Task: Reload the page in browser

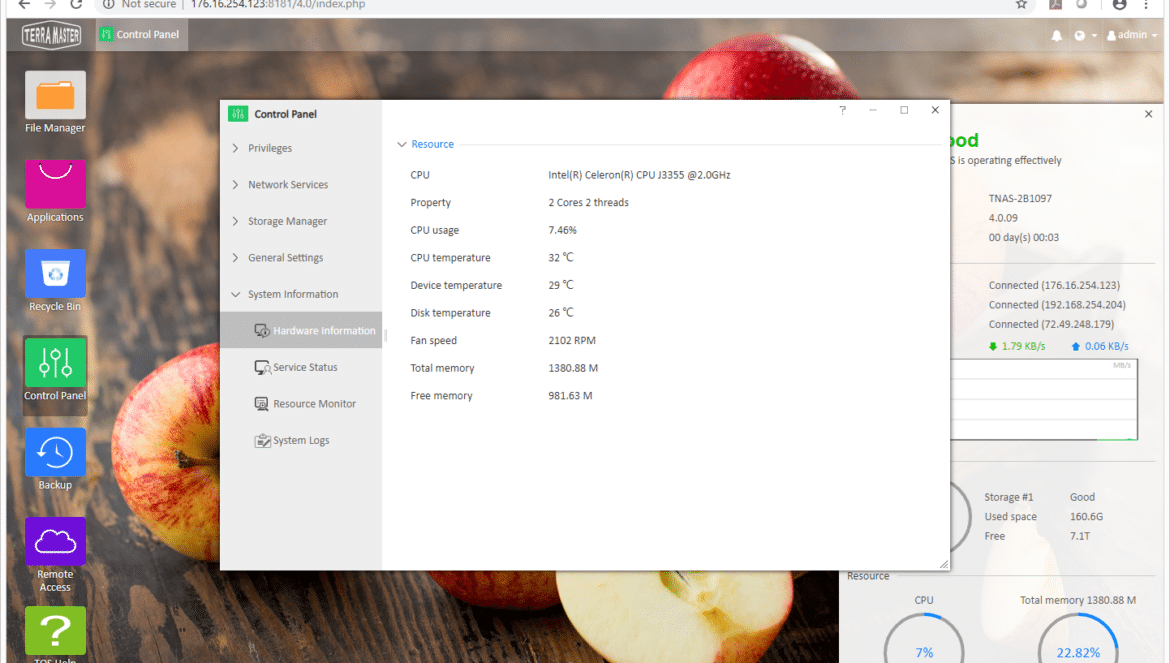Action: click(x=76, y=4)
